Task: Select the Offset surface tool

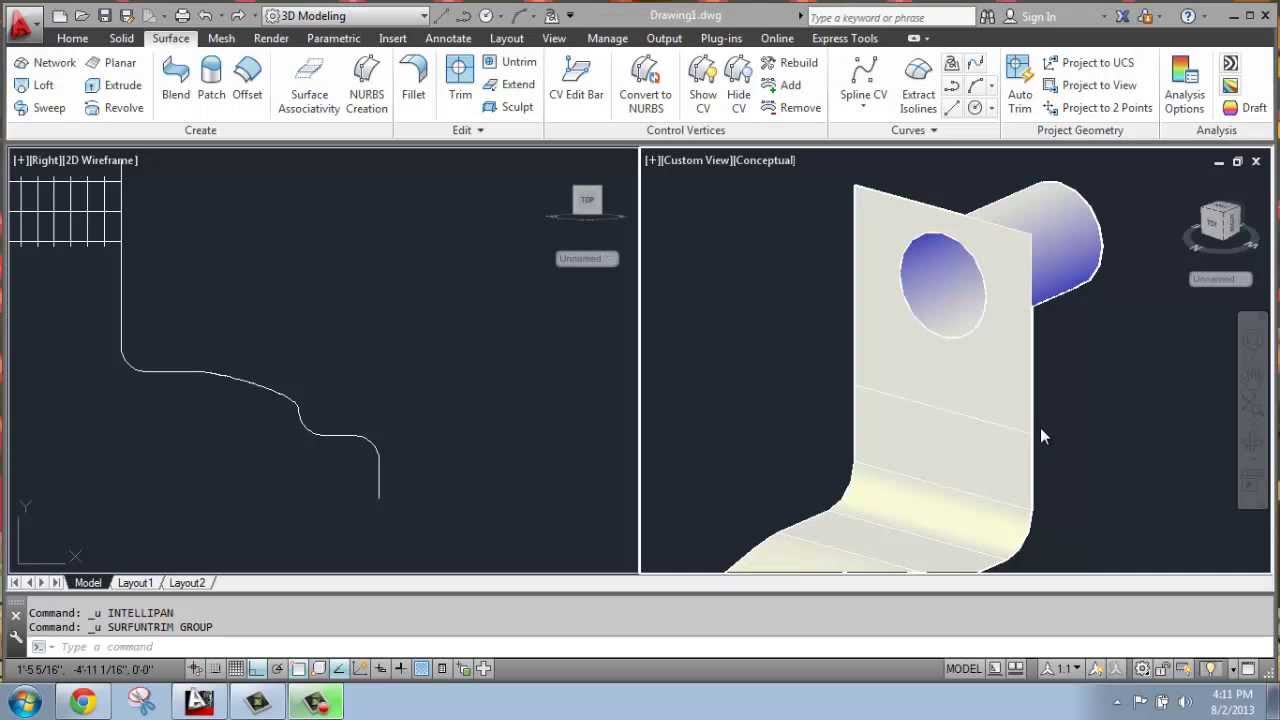Action: [247, 78]
